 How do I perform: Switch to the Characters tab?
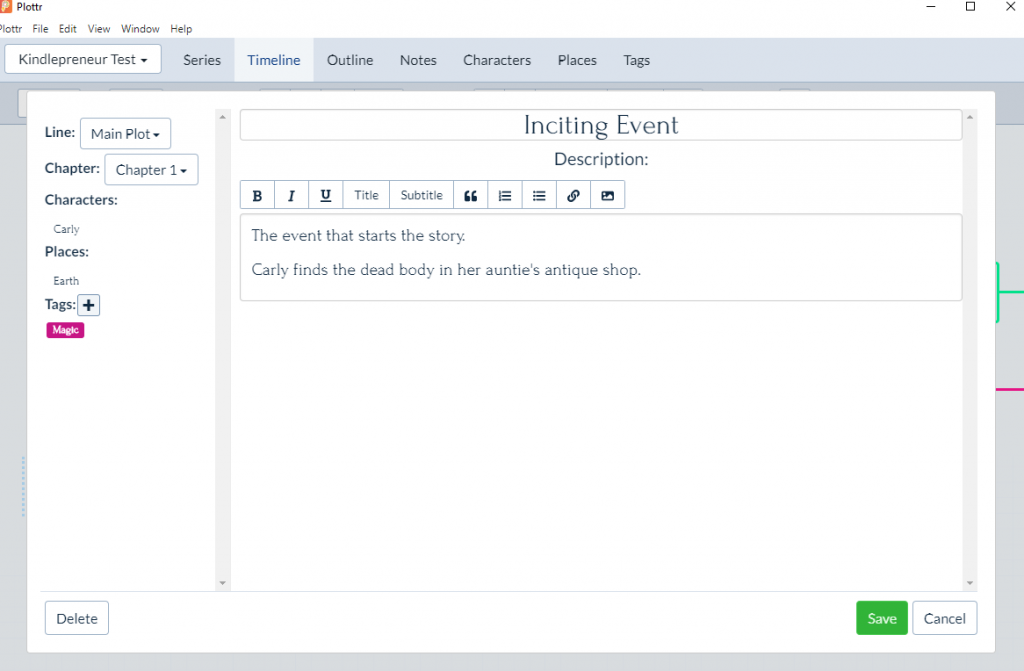pos(497,60)
